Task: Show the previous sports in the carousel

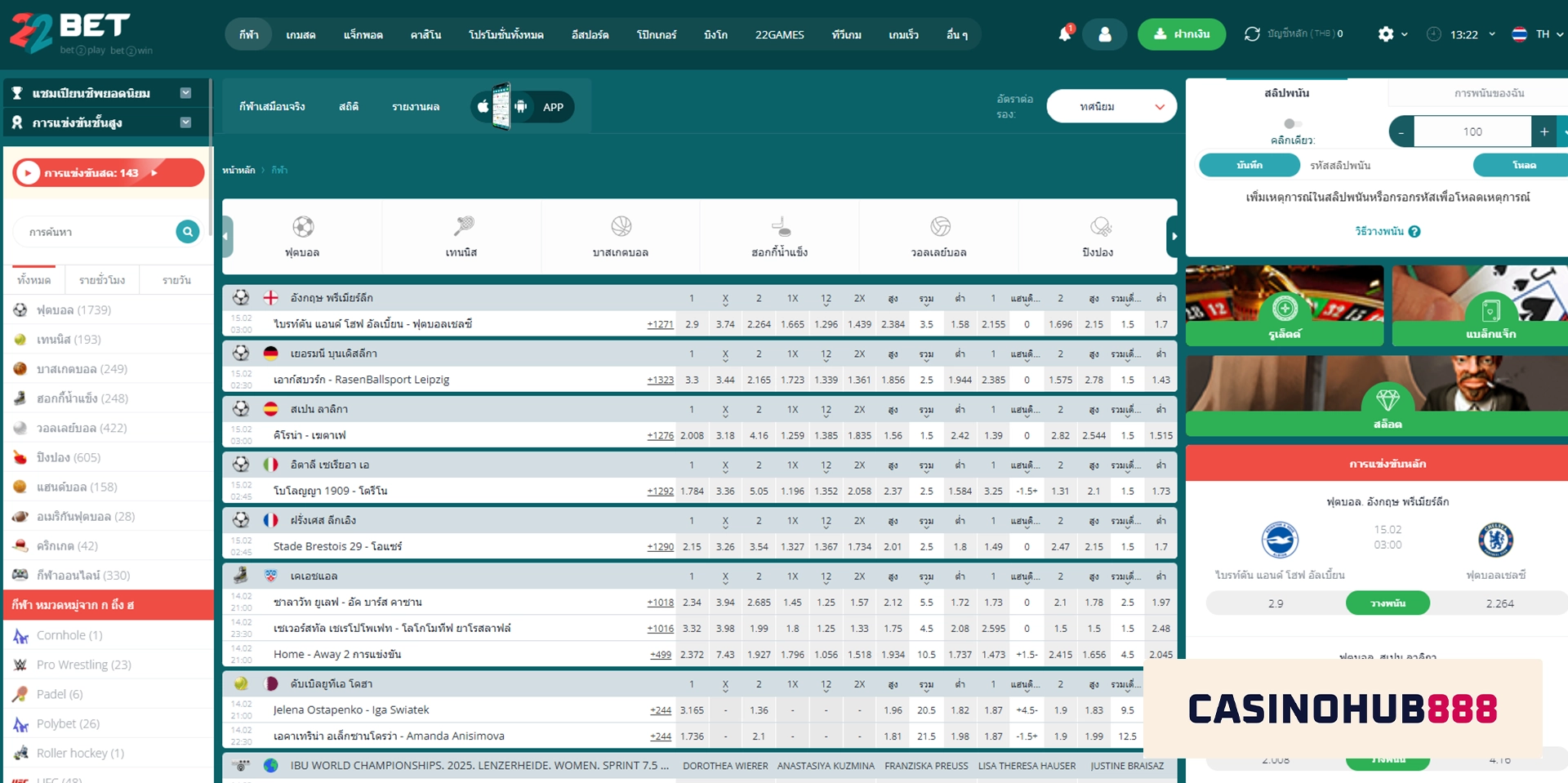Action: point(227,236)
